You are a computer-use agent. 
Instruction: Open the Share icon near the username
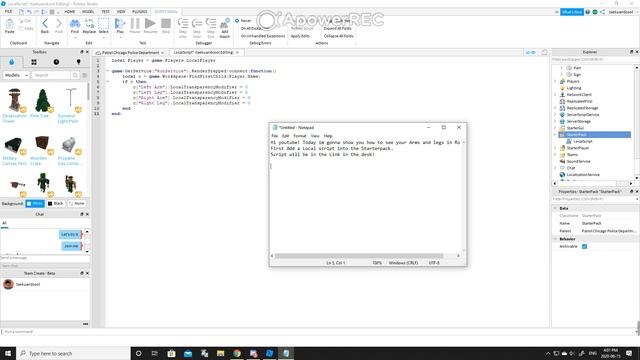pyautogui.click(x=602, y=12)
